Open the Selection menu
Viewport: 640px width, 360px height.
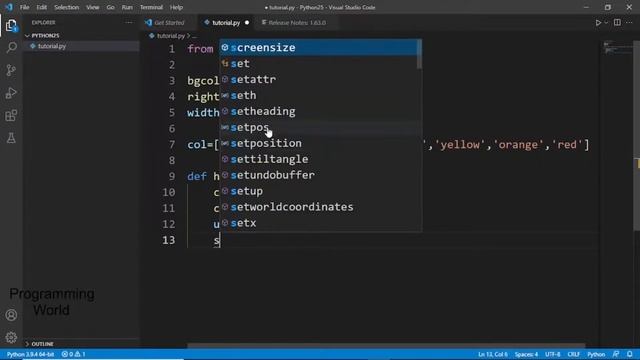coord(67,7)
